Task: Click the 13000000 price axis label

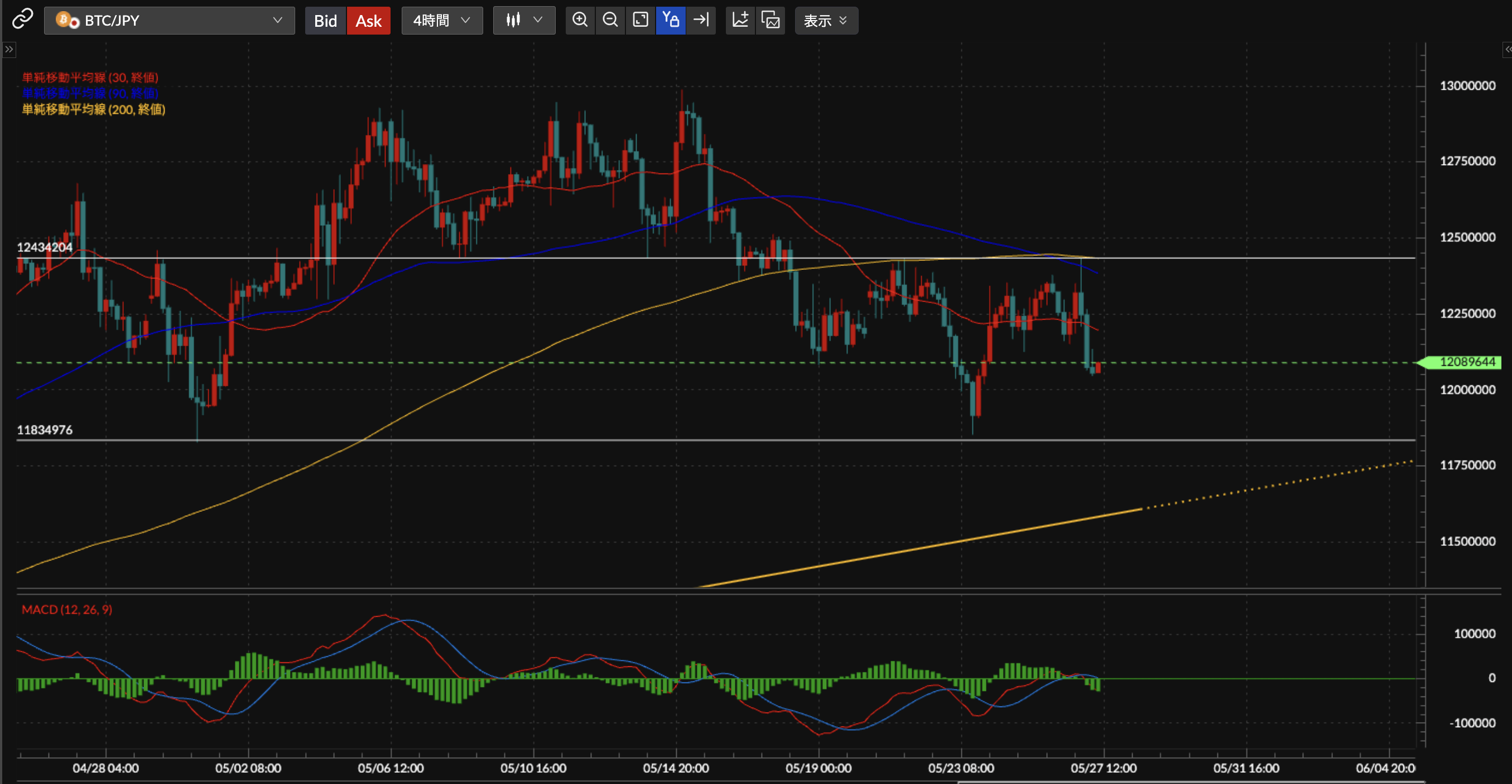Action: [x=1467, y=86]
